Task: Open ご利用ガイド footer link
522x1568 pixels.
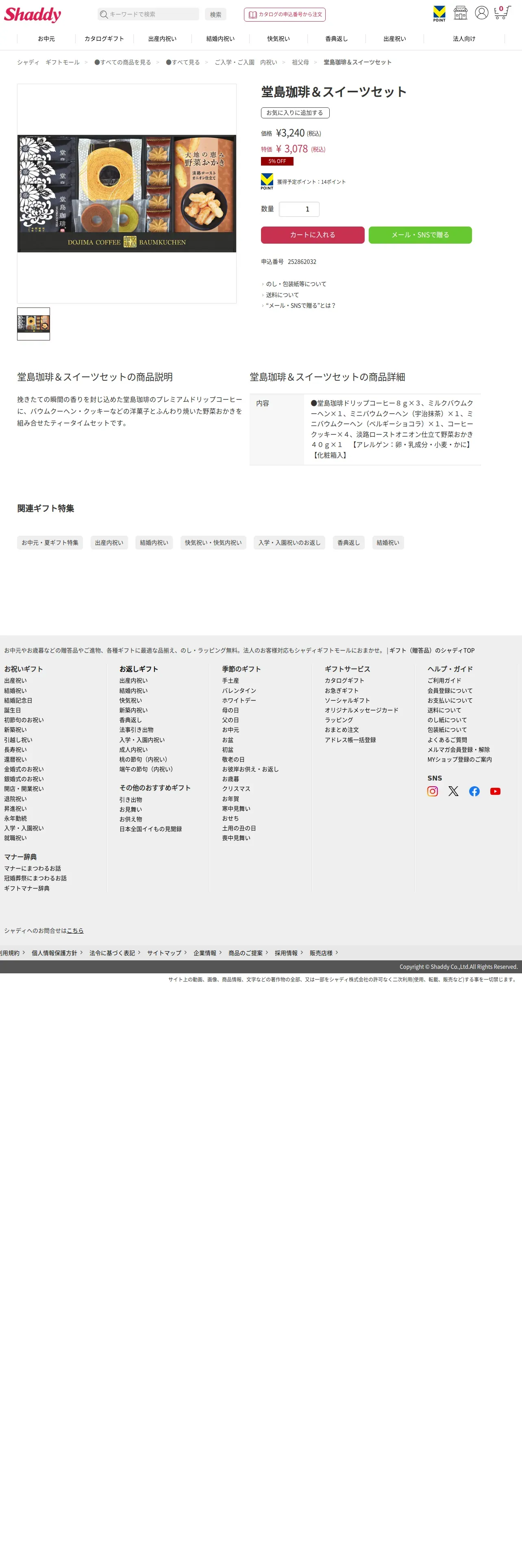Action: pos(444,680)
